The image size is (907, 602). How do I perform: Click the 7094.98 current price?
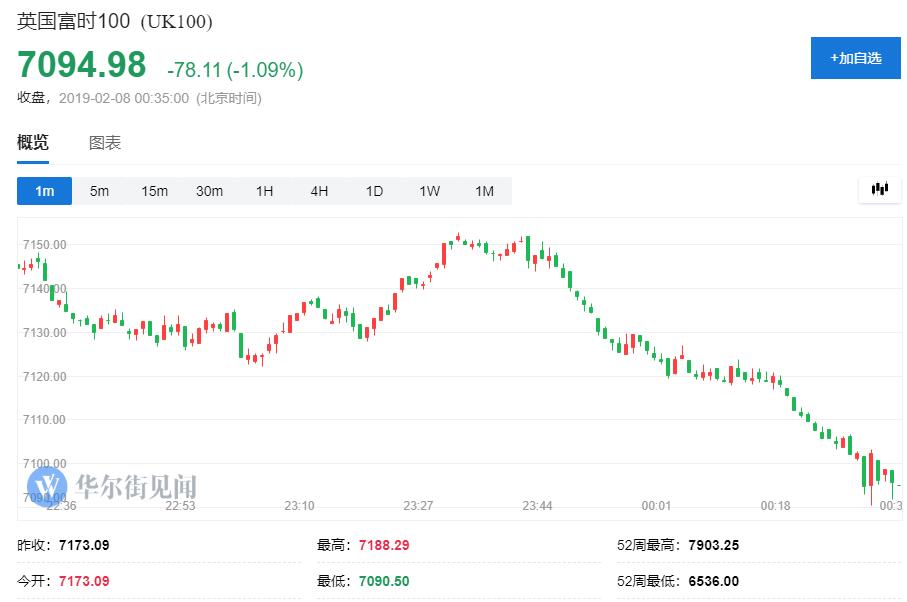click(81, 65)
